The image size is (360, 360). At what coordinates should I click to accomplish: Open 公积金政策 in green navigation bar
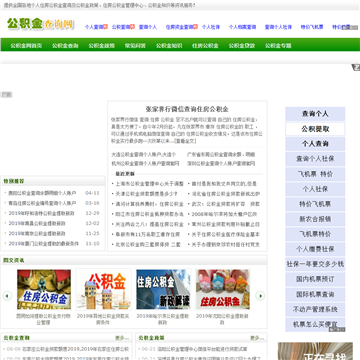click(102, 46)
